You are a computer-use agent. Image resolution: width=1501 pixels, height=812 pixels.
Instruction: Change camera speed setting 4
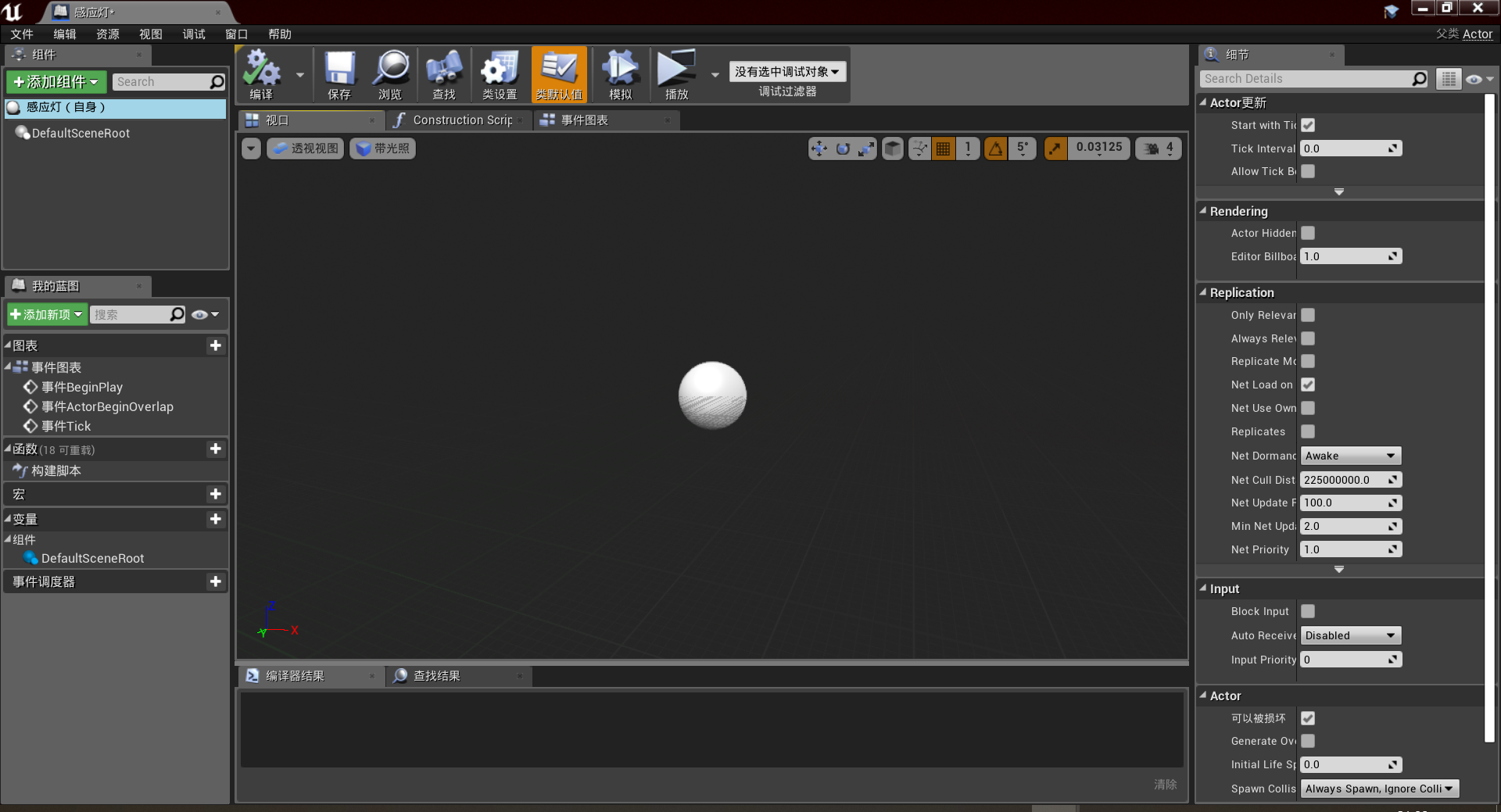click(1159, 148)
